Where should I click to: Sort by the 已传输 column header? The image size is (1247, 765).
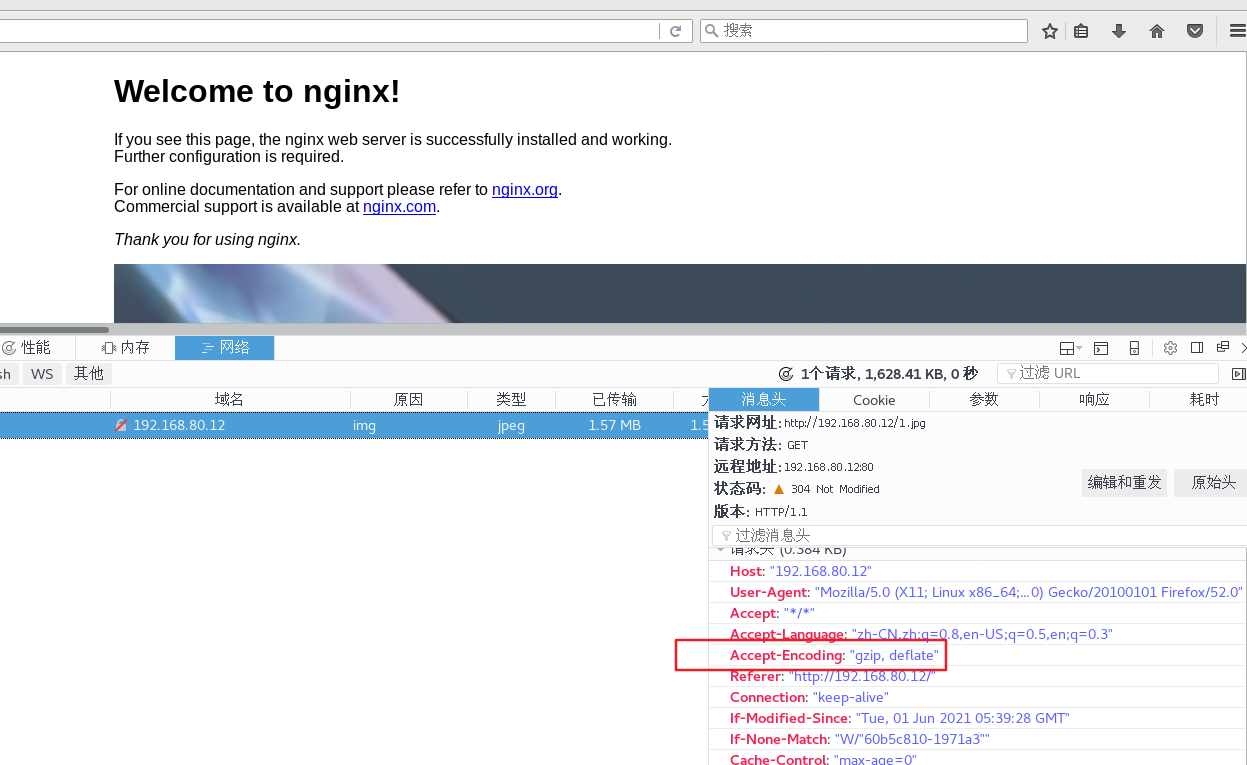[x=614, y=399]
